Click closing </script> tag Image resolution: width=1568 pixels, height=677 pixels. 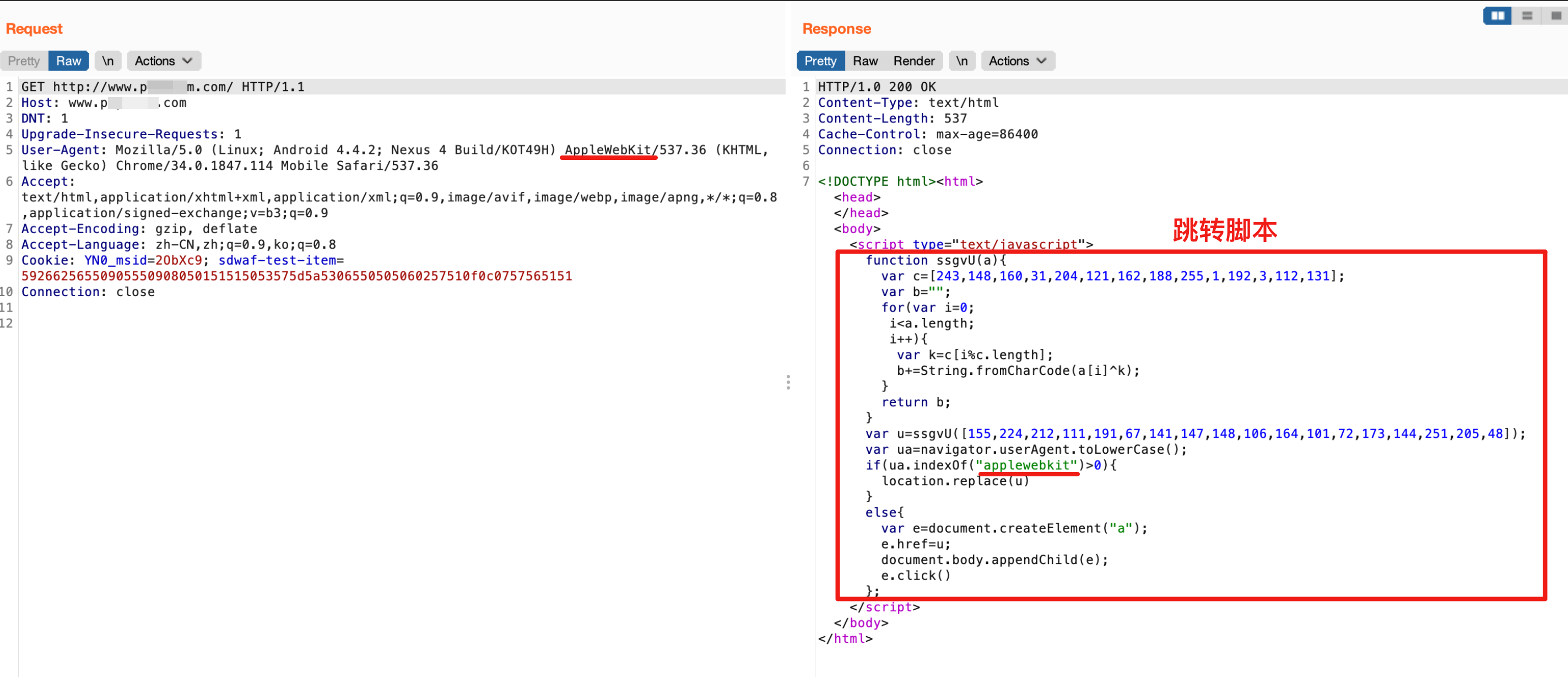(x=884, y=607)
